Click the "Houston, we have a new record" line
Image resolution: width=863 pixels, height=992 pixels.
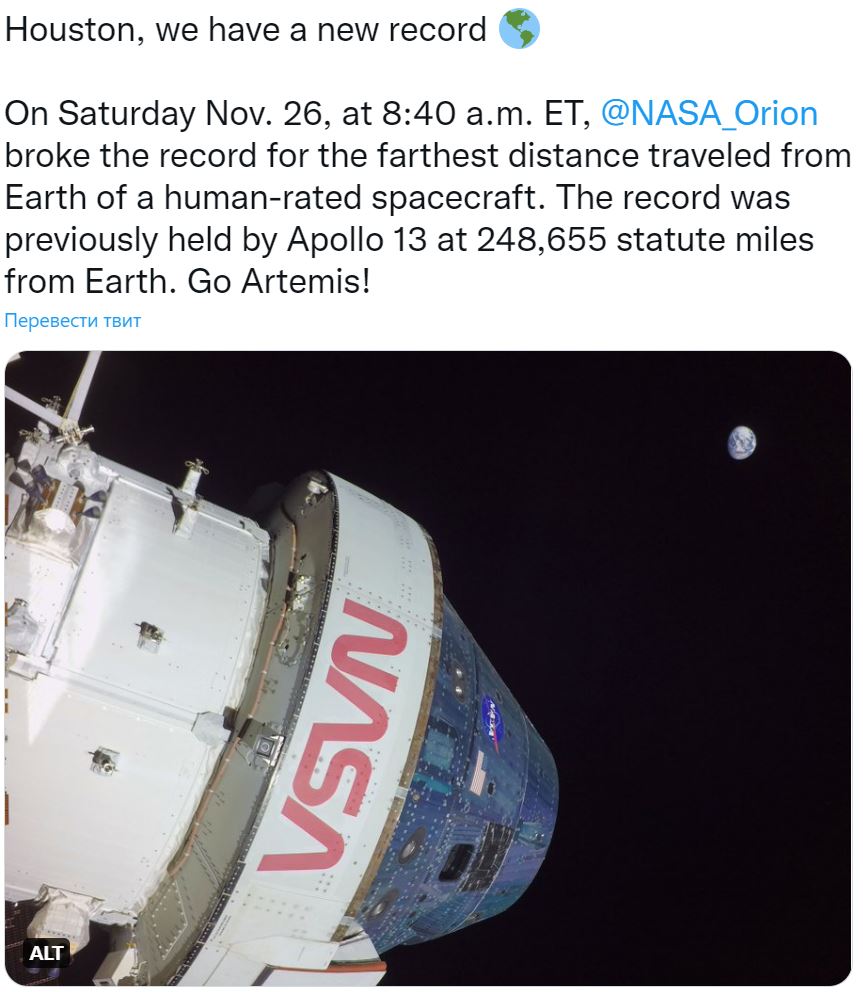pyautogui.click(x=246, y=30)
